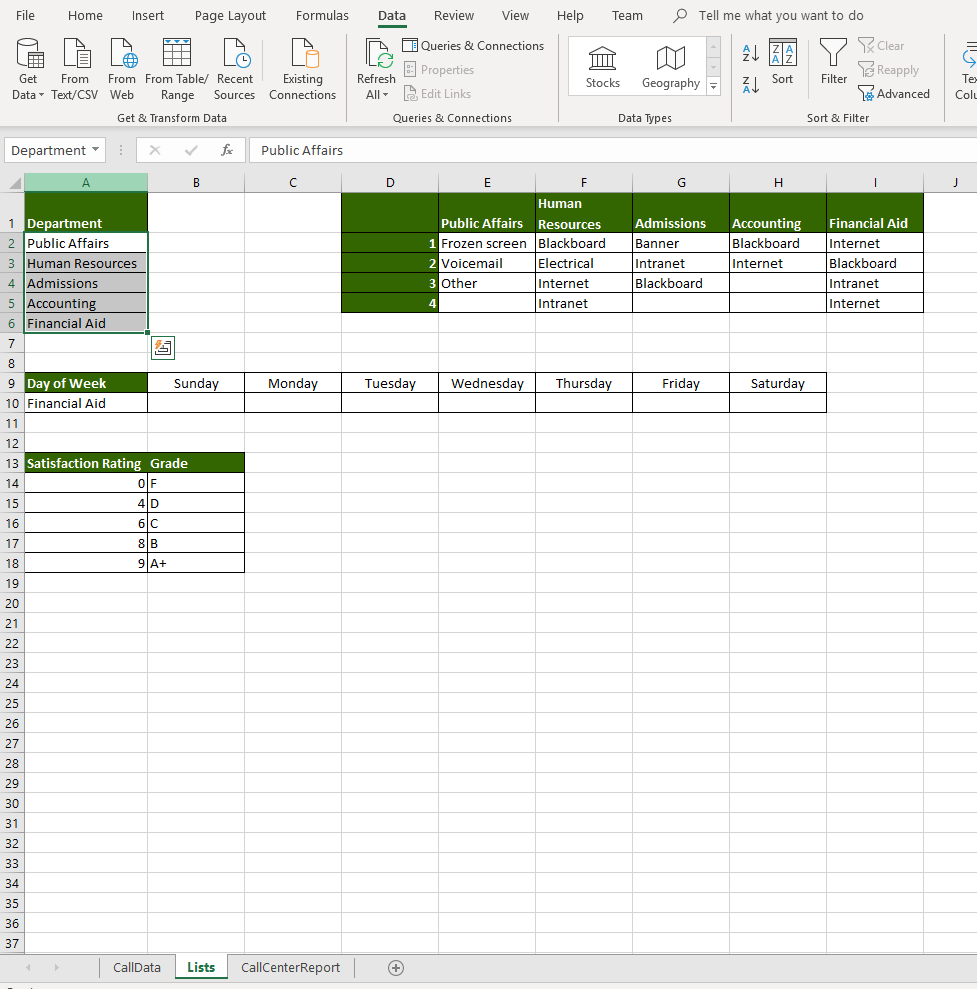Switch to the File tab

pos(25,15)
